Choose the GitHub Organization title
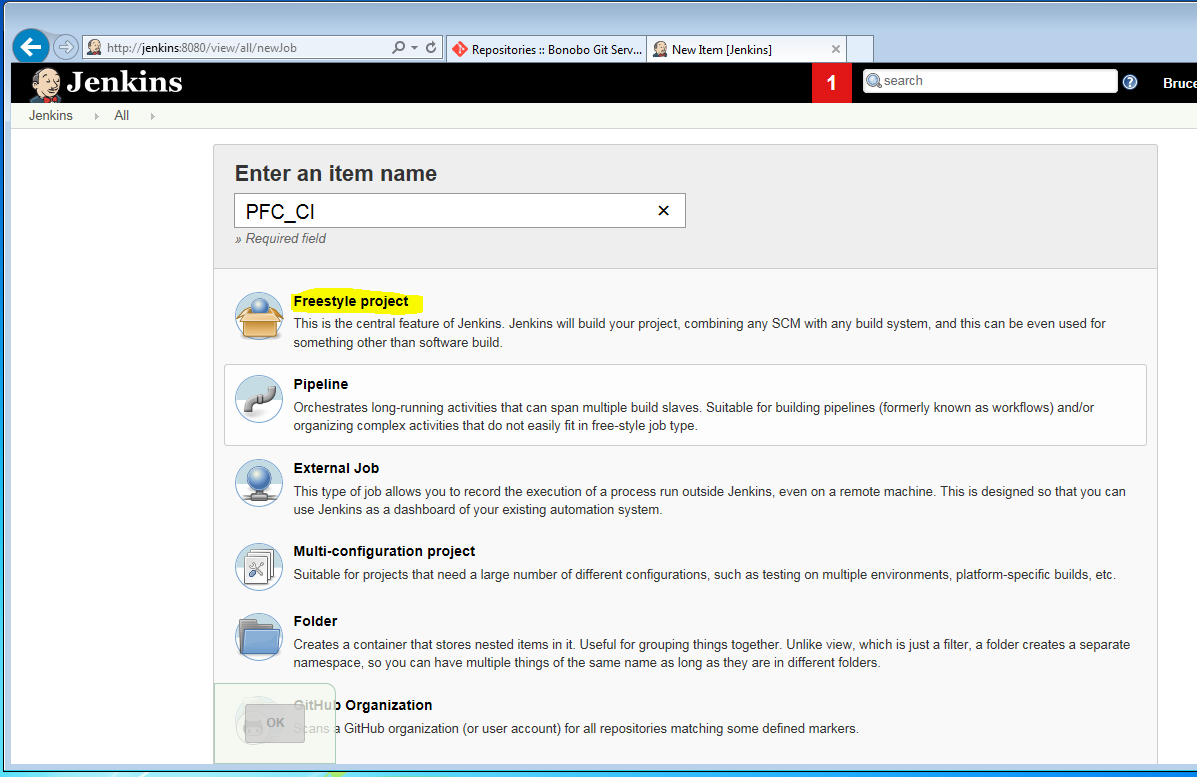The height and width of the screenshot is (777, 1197). tap(363, 705)
